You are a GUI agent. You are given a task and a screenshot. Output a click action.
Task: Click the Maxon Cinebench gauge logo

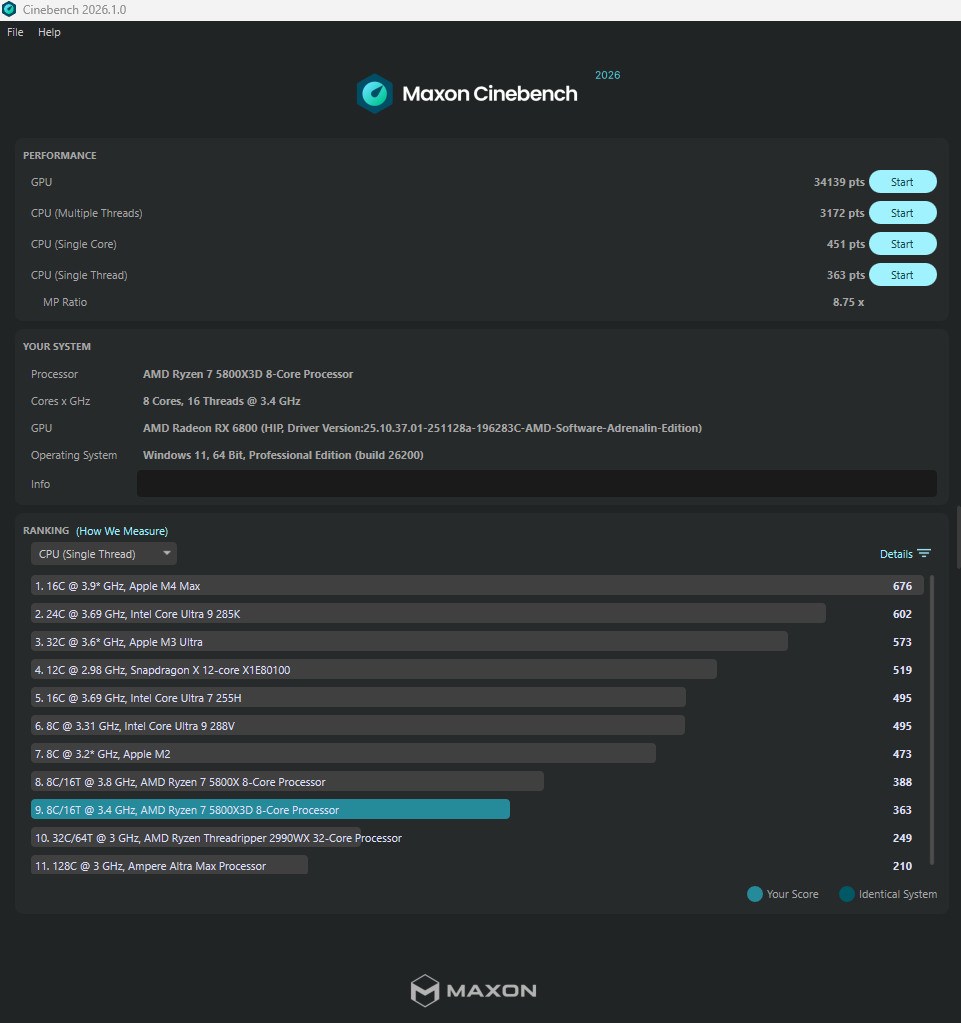coord(374,93)
